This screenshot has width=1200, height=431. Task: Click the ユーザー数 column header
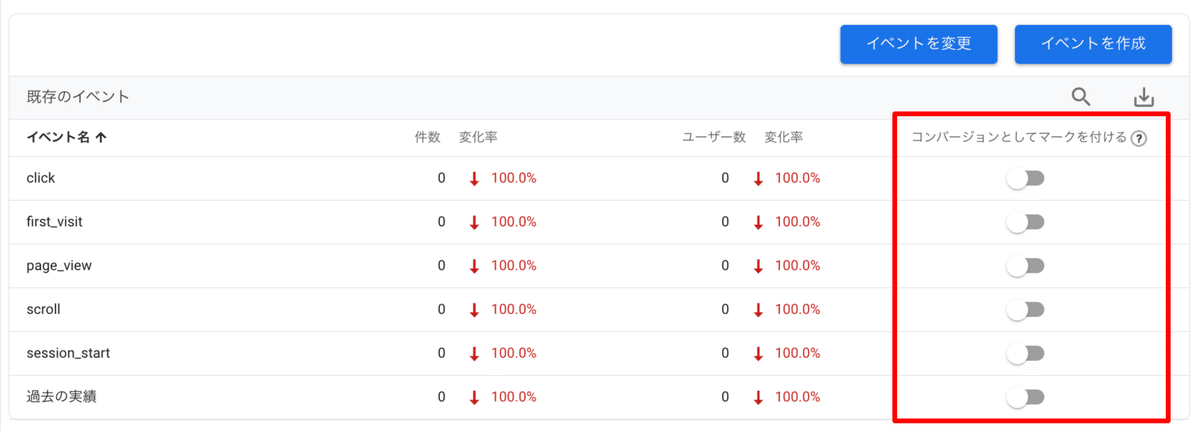[713, 138]
